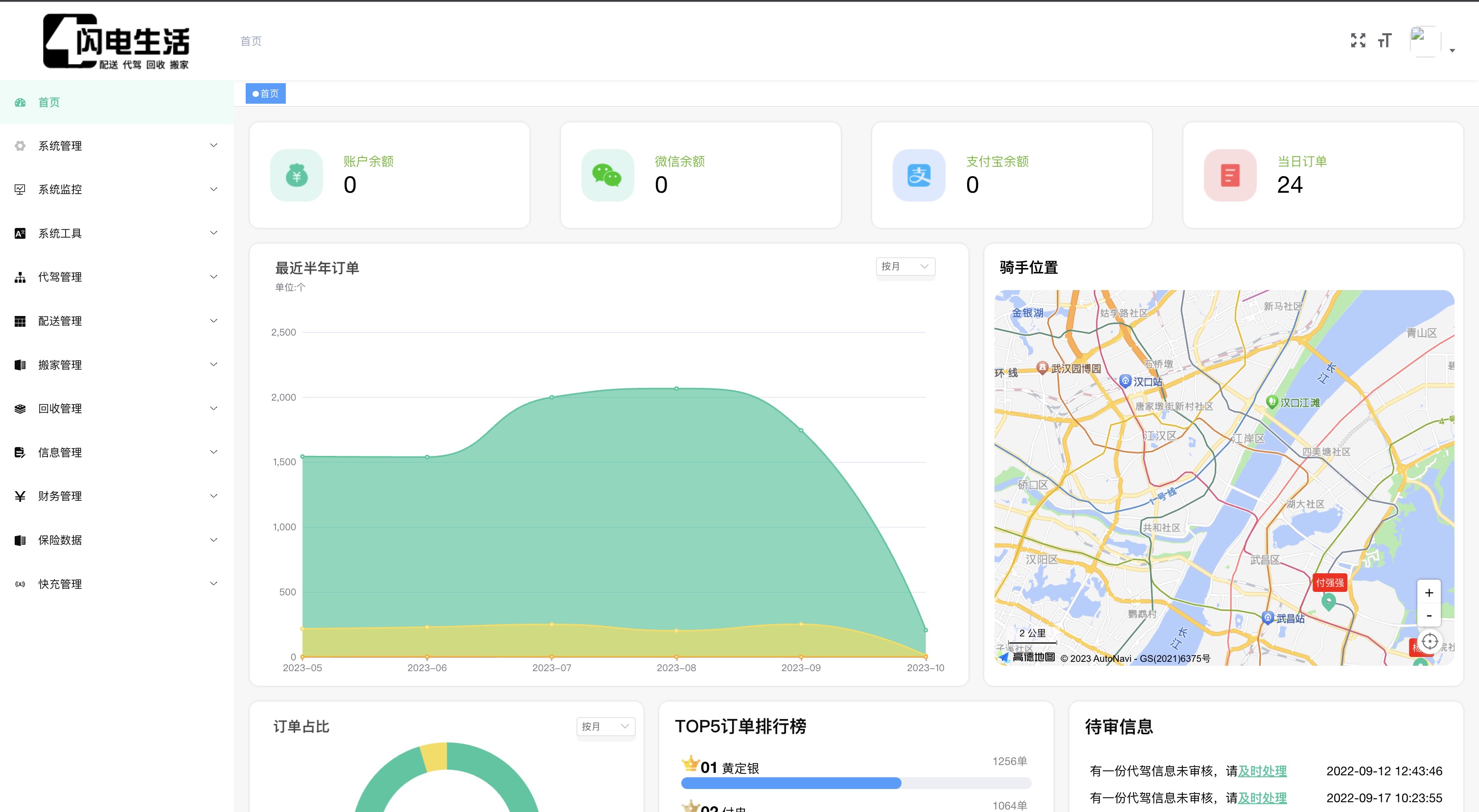Image resolution: width=1479 pixels, height=812 pixels.
Task: Expand the 回收管理 chevron
Action: point(213,408)
